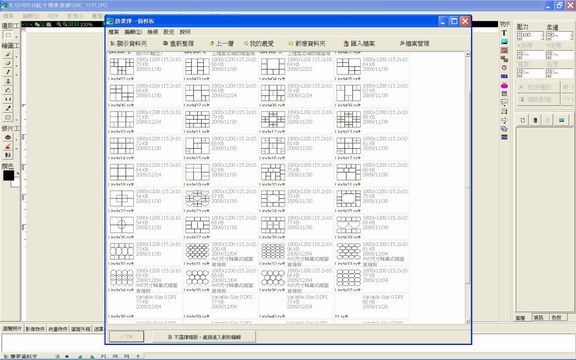This screenshot has width=576, height=360.
Task: Open 檔案 menu in template dialog
Action: (x=114, y=32)
